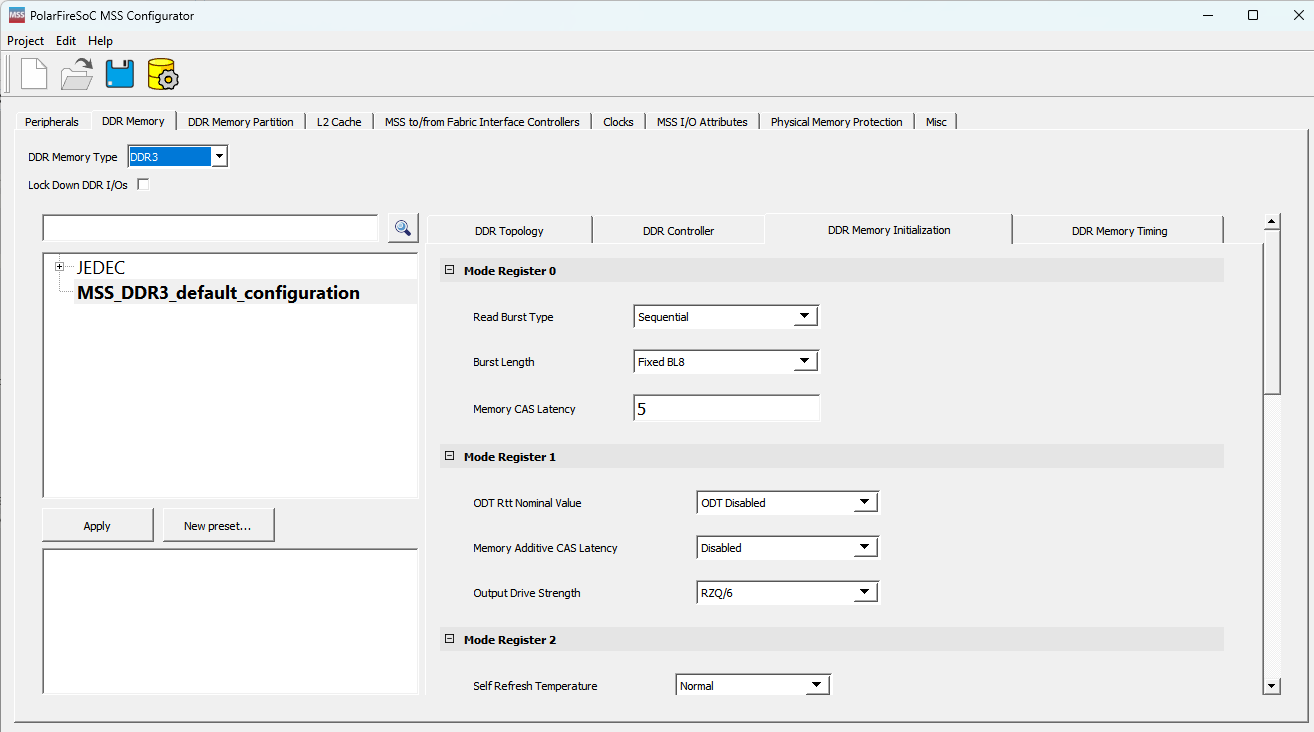Select the DDR Memory Initialization sub-tab
The height and width of the screenshot is (732, 1314).
coord(889,229)
